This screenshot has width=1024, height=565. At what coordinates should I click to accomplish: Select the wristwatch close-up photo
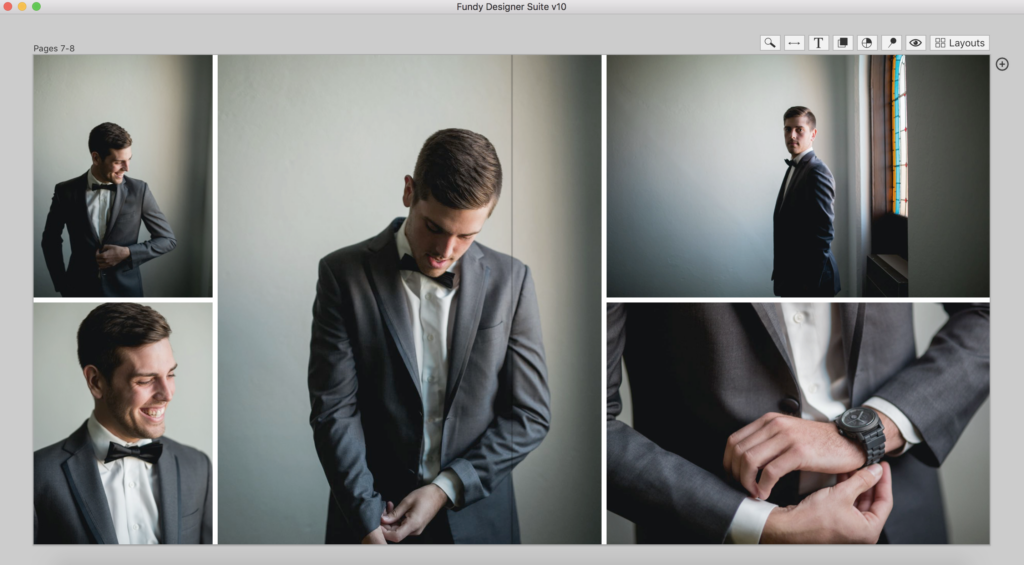tap(798, 423)
